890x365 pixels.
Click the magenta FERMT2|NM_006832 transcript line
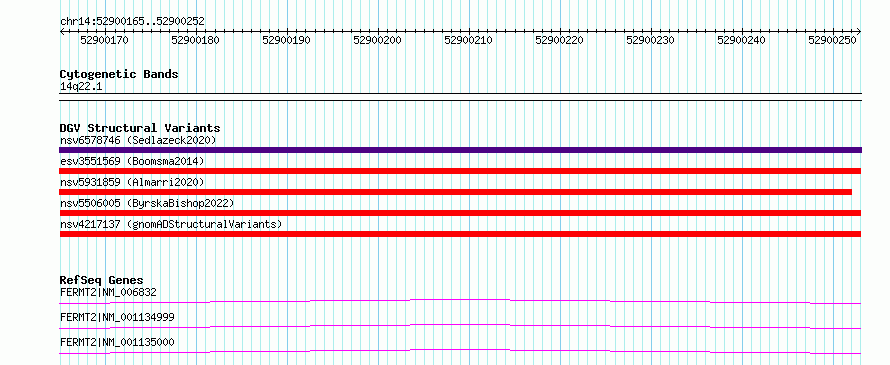(x=460, y=301)
